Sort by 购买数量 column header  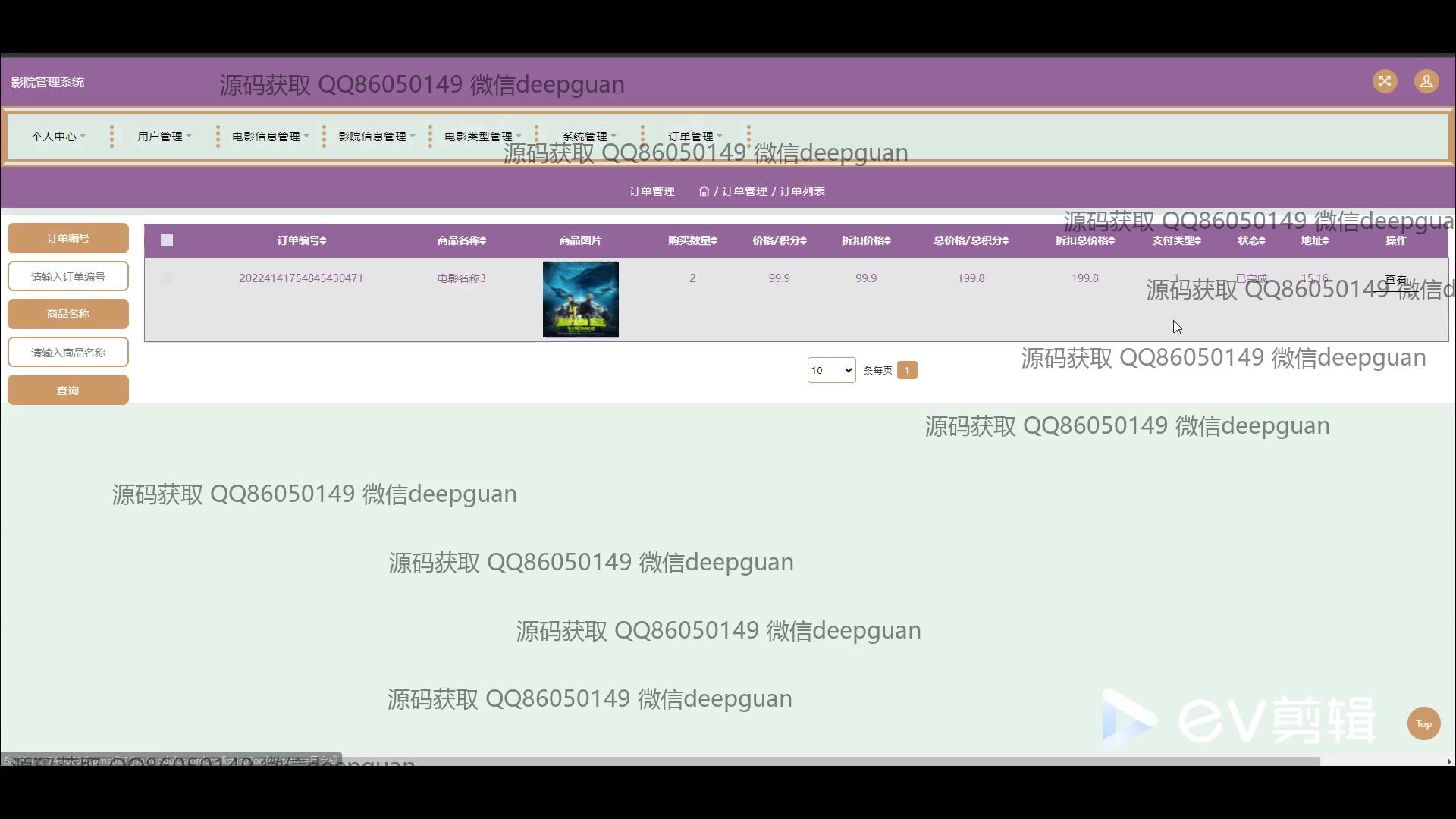point(692,240)
